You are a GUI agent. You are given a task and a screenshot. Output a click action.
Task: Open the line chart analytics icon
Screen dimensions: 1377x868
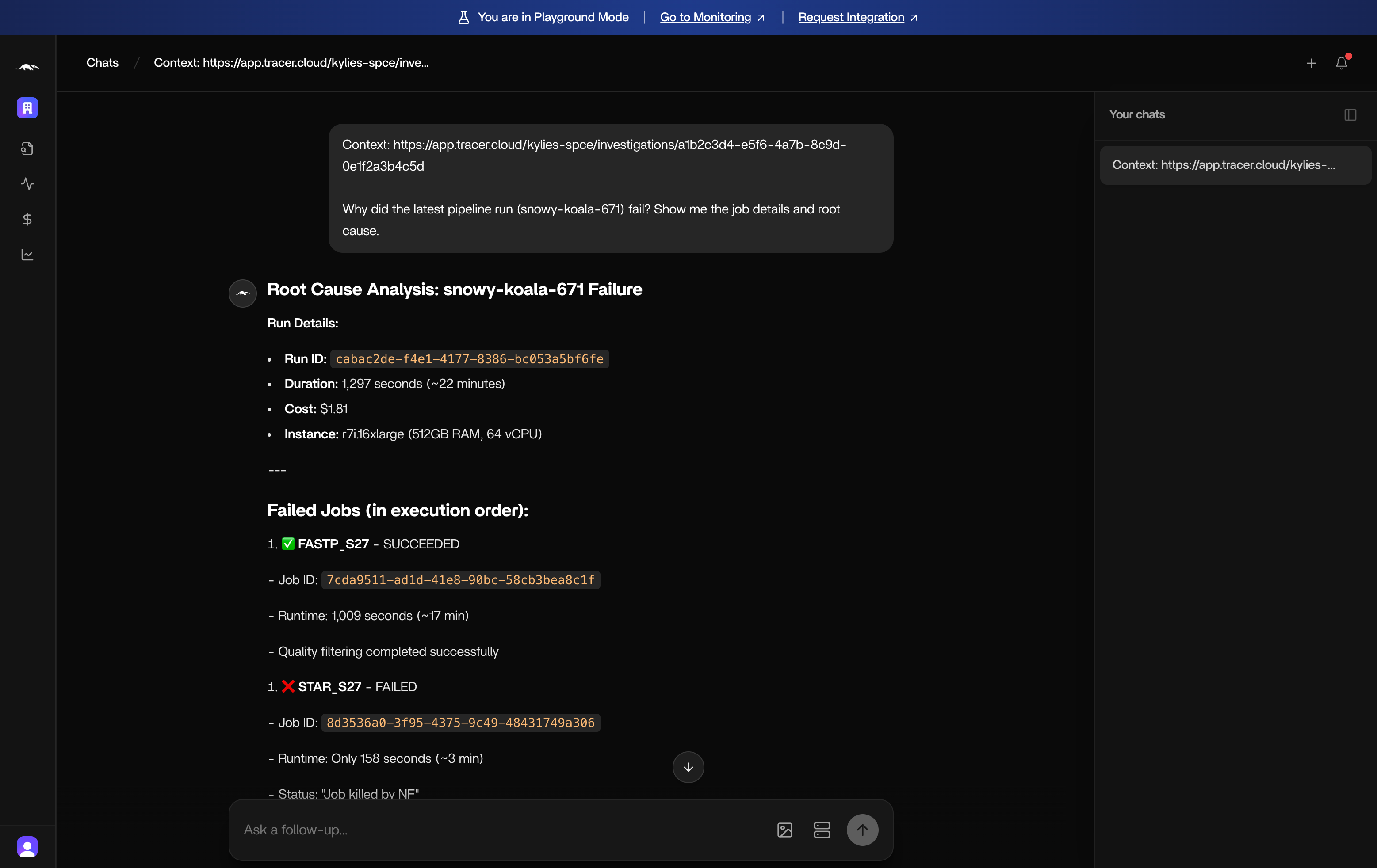click(x=27, y=255)
